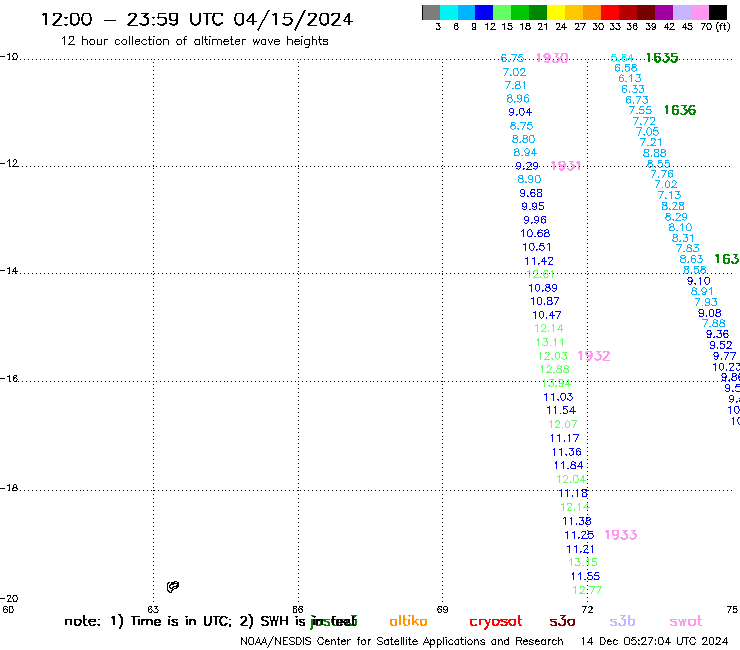The width and height of the screenshot is (740, 650).
Task: Click the 13.11 wave height value
Action: [550, 342]
